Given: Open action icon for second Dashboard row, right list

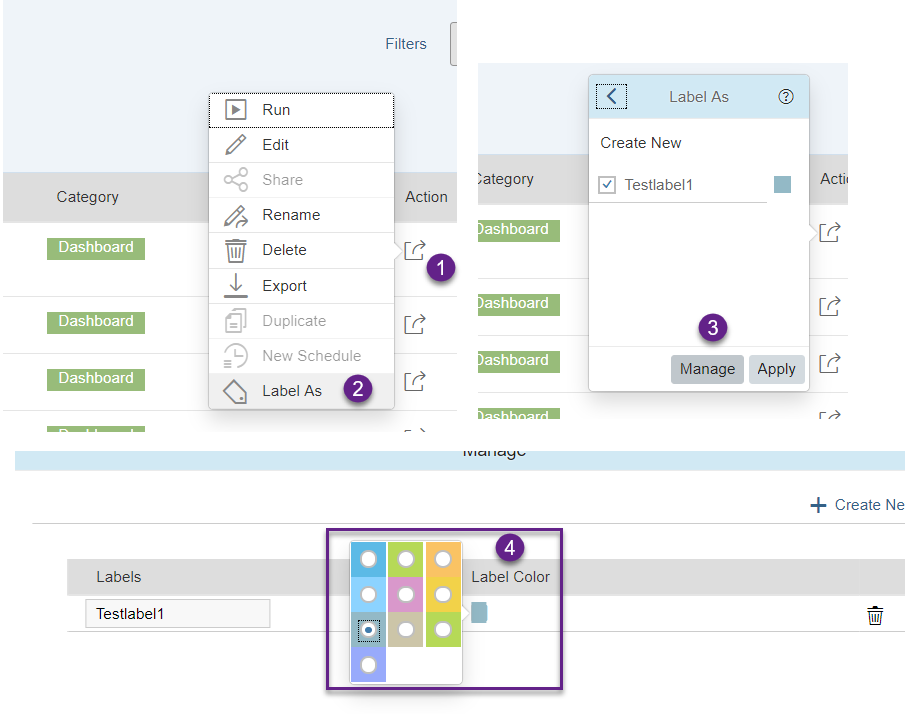Looking at the screenshot, I should click(829, 306).
